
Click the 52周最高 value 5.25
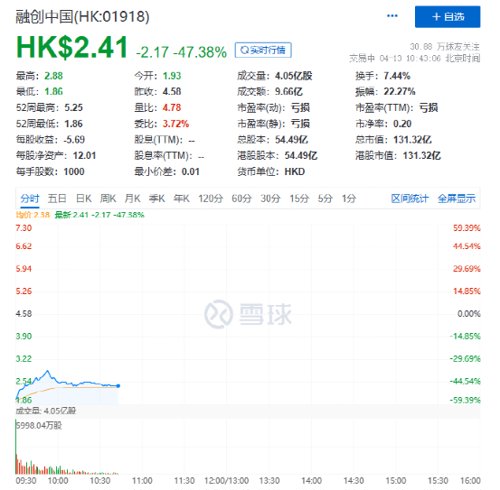(73, 108)
